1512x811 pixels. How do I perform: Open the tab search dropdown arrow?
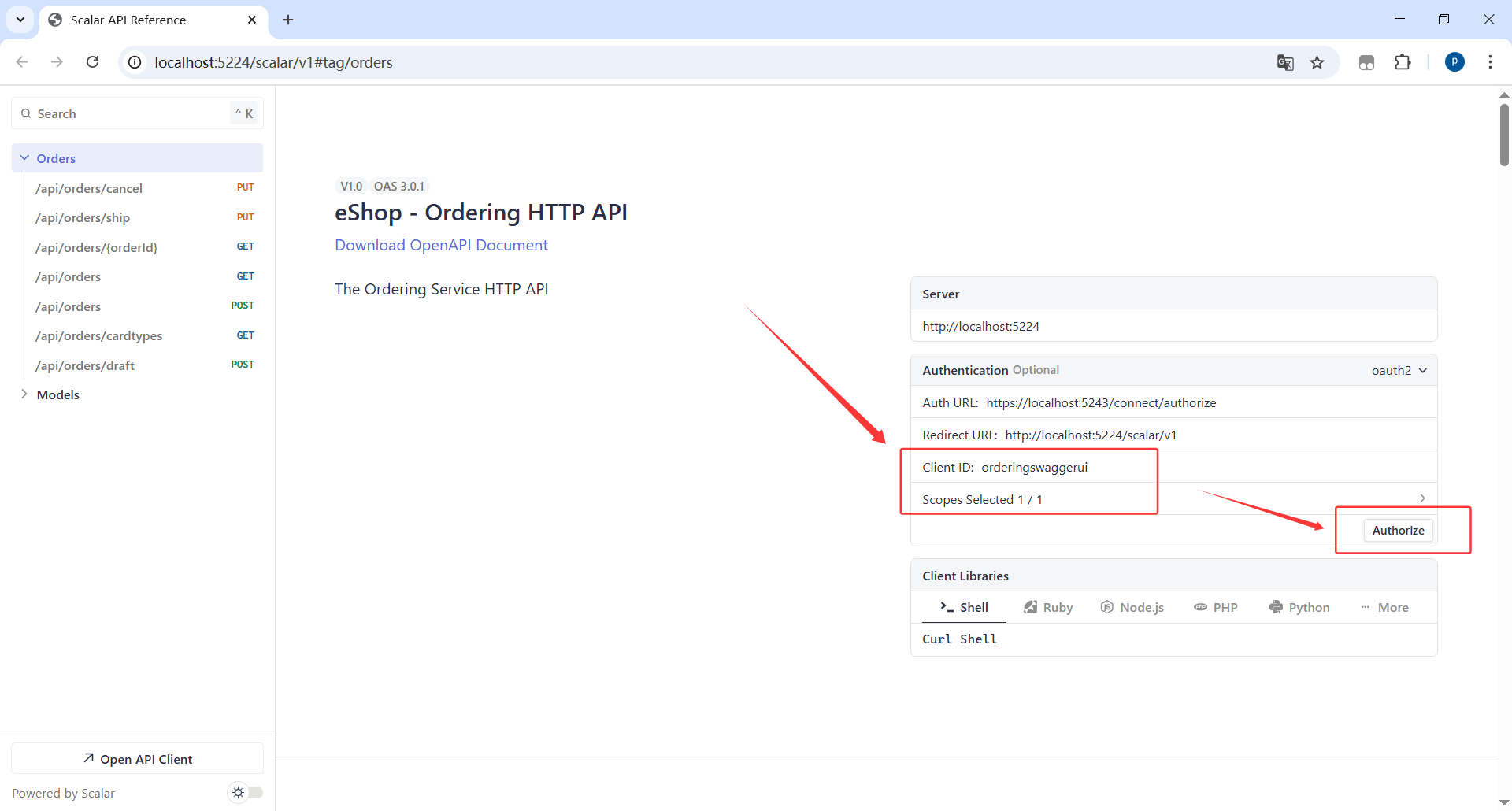(20, 20)
